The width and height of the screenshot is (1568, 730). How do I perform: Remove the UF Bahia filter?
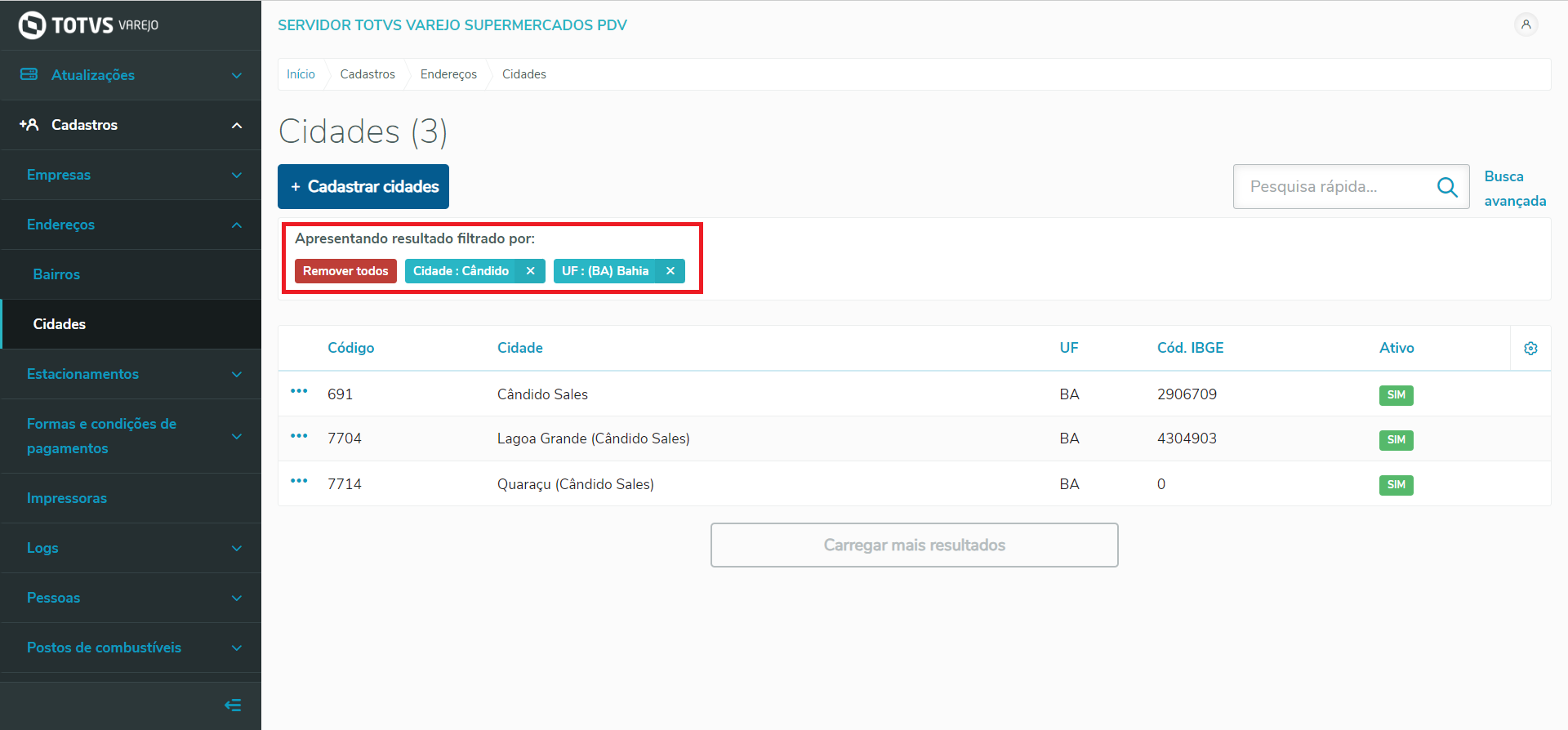click(x=670, y=271)
